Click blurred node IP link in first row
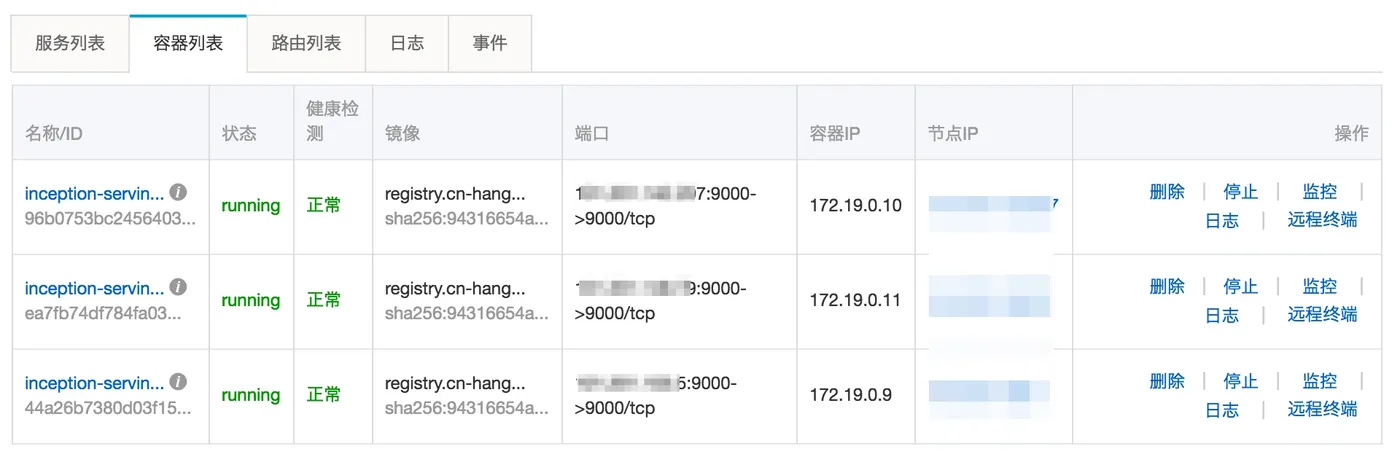This screenshot has width=1400, height=465. click(x=993, y=205)
